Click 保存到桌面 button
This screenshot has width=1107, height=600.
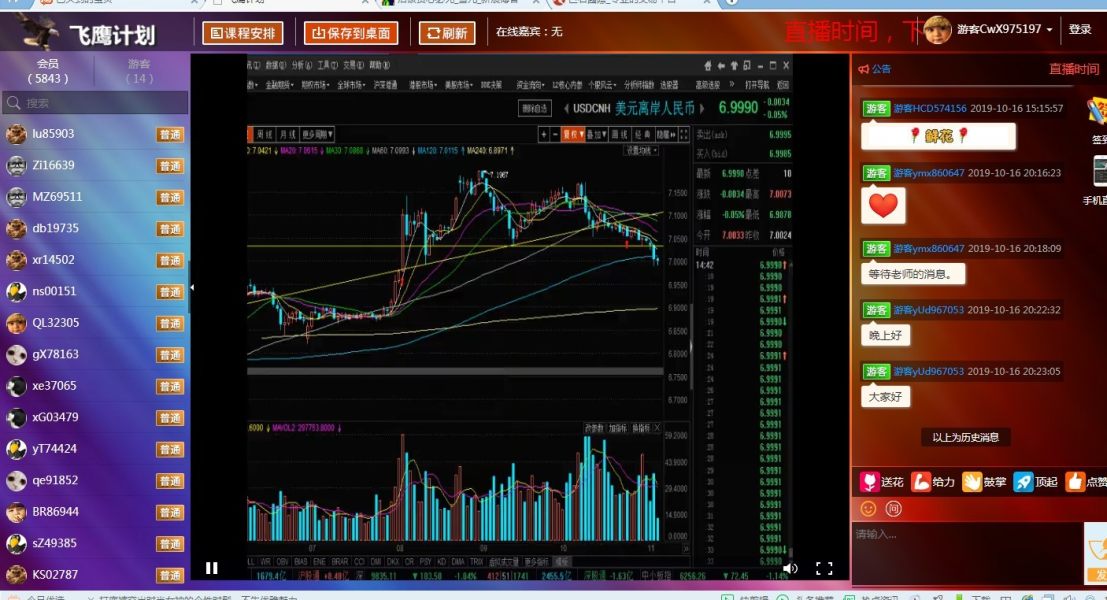(x=351, y=32)
